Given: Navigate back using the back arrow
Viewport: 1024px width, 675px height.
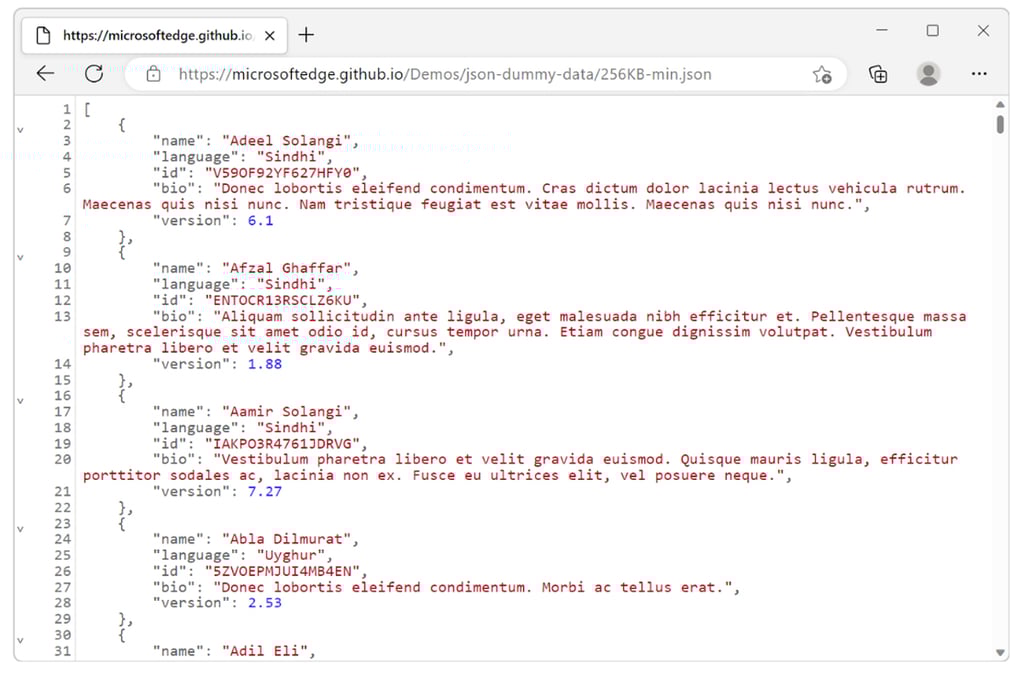Looking at the screenshot, I should 44,73.
